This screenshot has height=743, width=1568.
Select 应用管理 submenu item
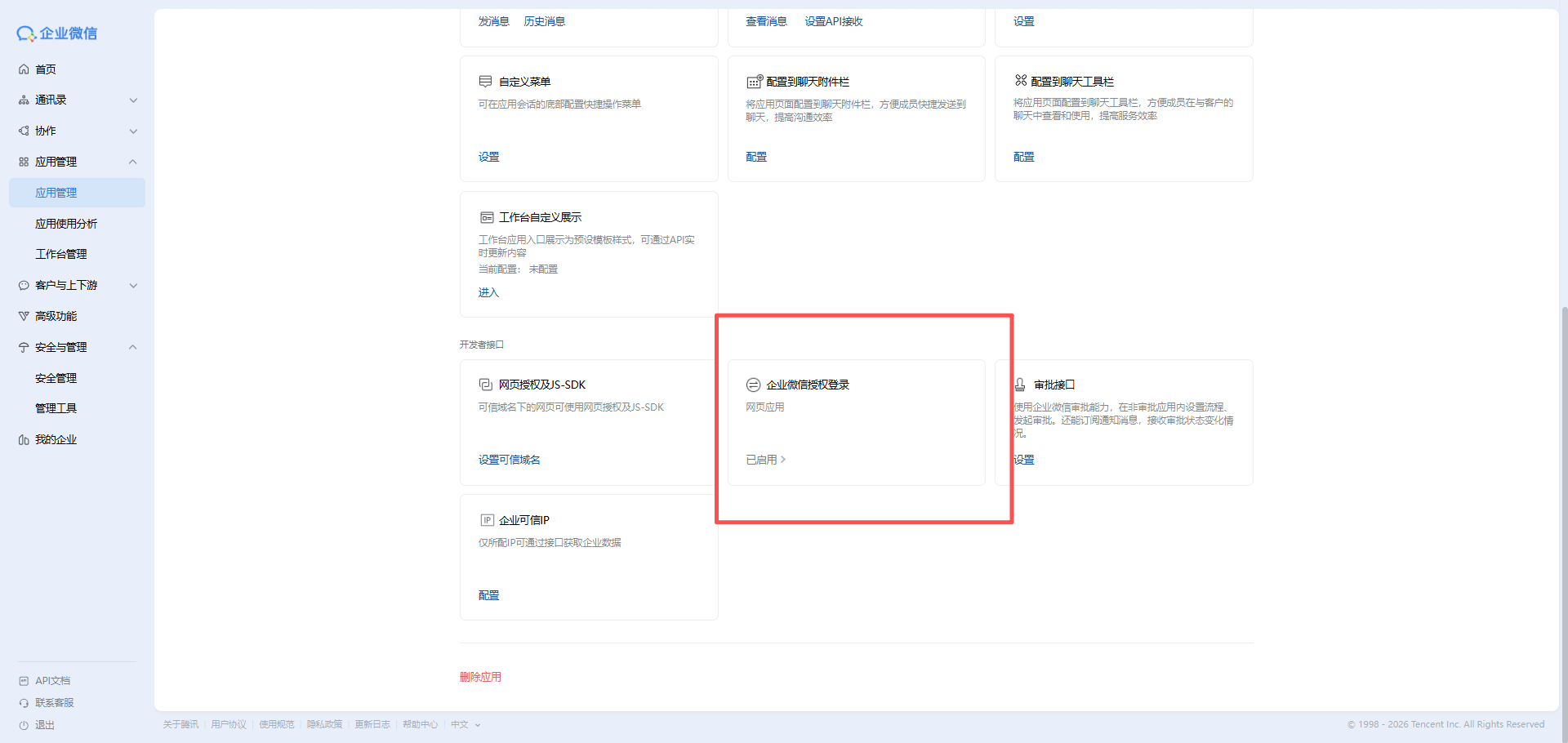coord(77,193)
